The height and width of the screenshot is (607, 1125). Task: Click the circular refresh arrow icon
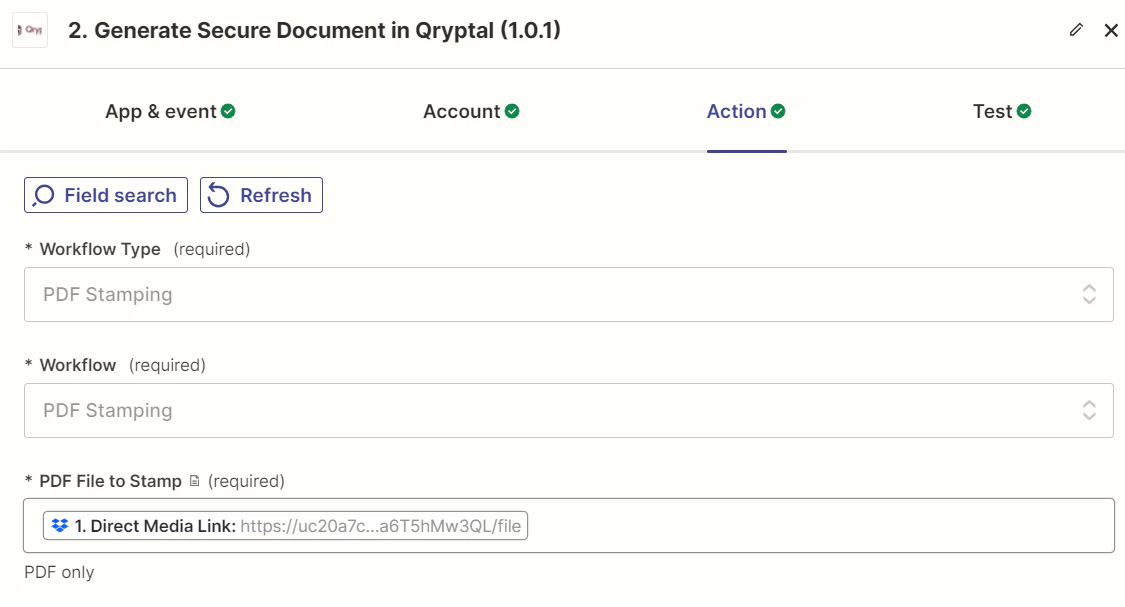tap(215, 194)
